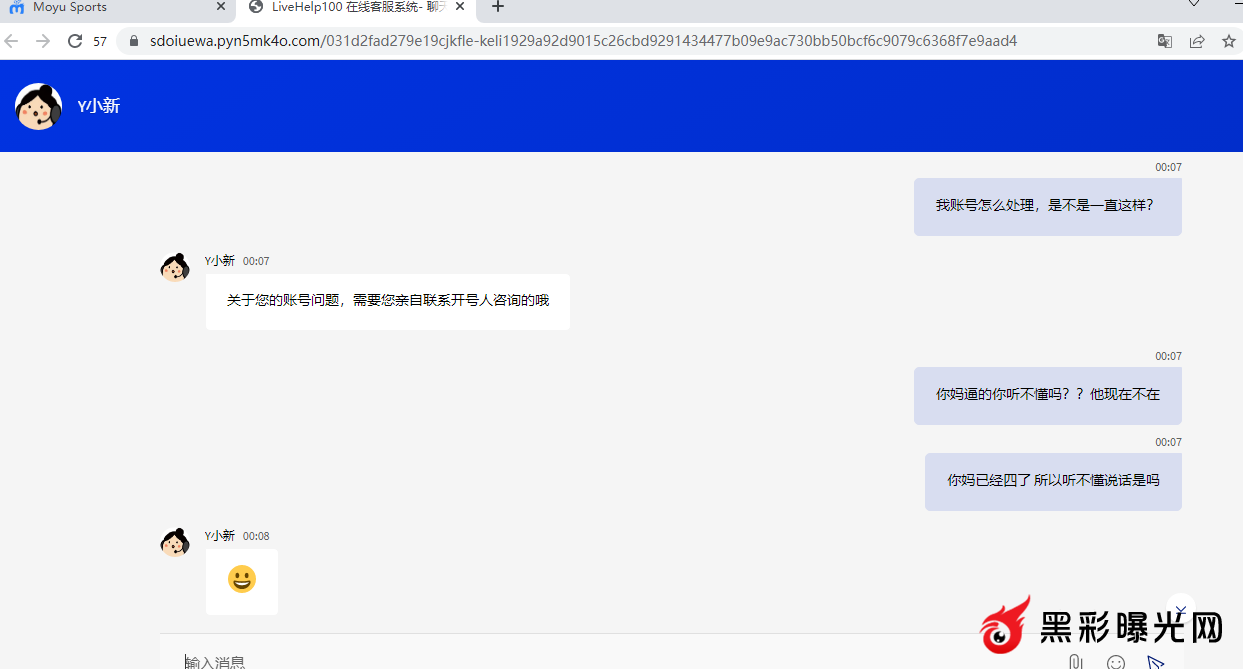Click the share page icon in address bar

1197,41
